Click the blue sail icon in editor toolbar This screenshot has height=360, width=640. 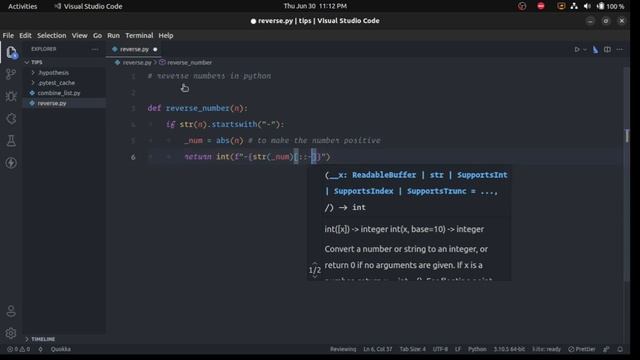click(x=596, y=49)
